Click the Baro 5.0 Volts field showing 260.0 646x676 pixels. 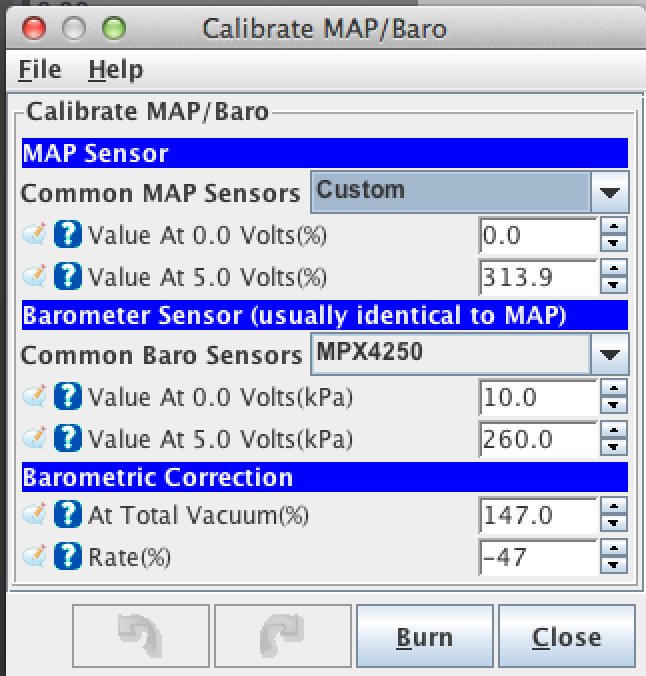pos(538,439)
